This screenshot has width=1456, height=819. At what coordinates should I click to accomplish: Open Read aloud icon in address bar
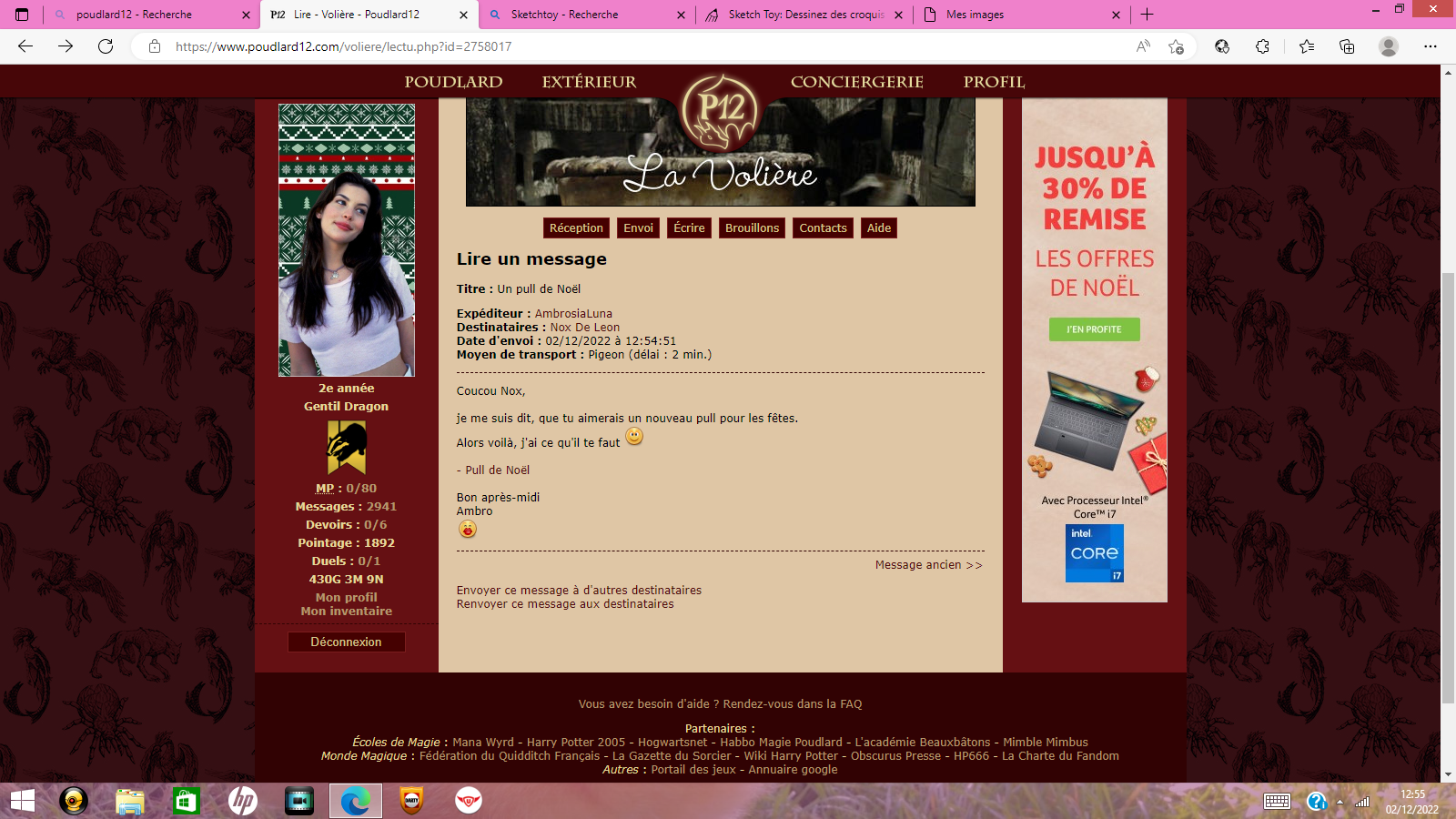pos(1143,46)
